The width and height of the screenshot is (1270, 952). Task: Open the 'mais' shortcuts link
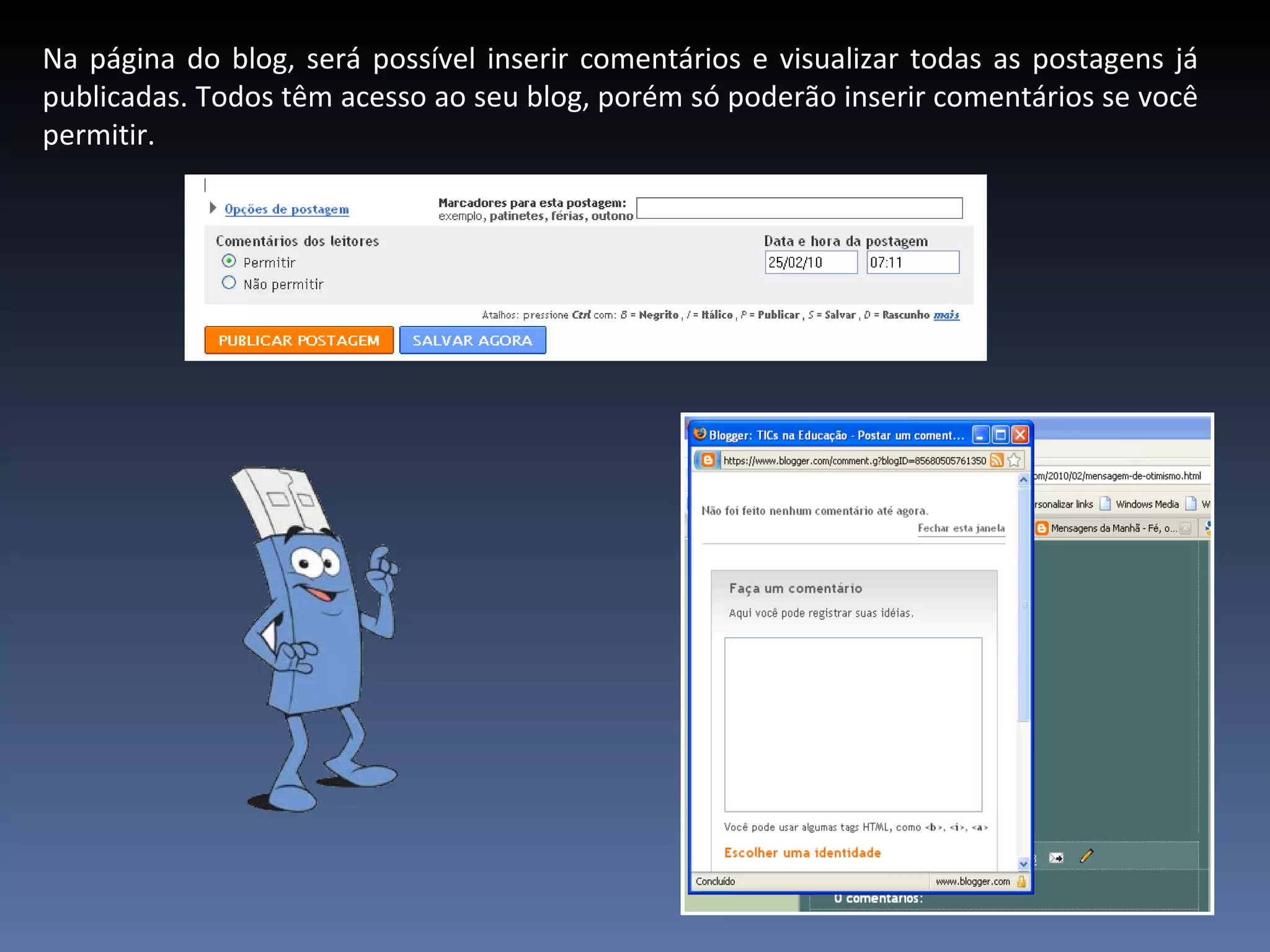946,315
